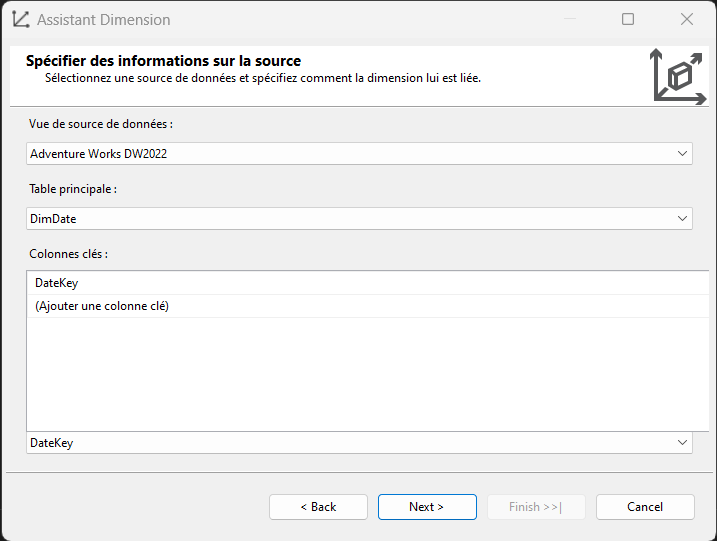Click the Assistant Dimension title bar icon
Image resolution: width=717 pixels, height=541 pixels.
coord(21,20)
